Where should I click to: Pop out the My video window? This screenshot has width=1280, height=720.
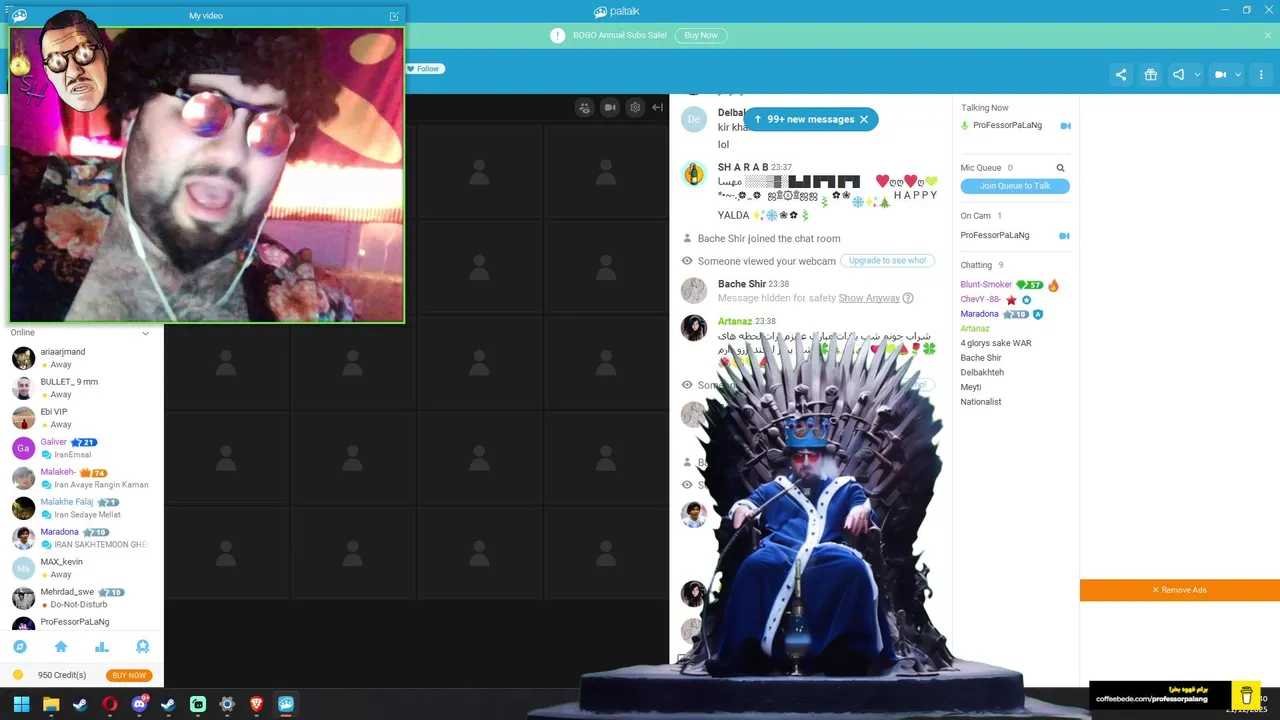click(x=394, y=16)
